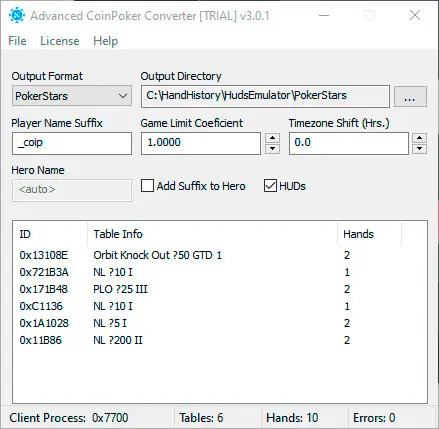The image size is (439, 429).
Task: Close the converter window
Action: 415,15
